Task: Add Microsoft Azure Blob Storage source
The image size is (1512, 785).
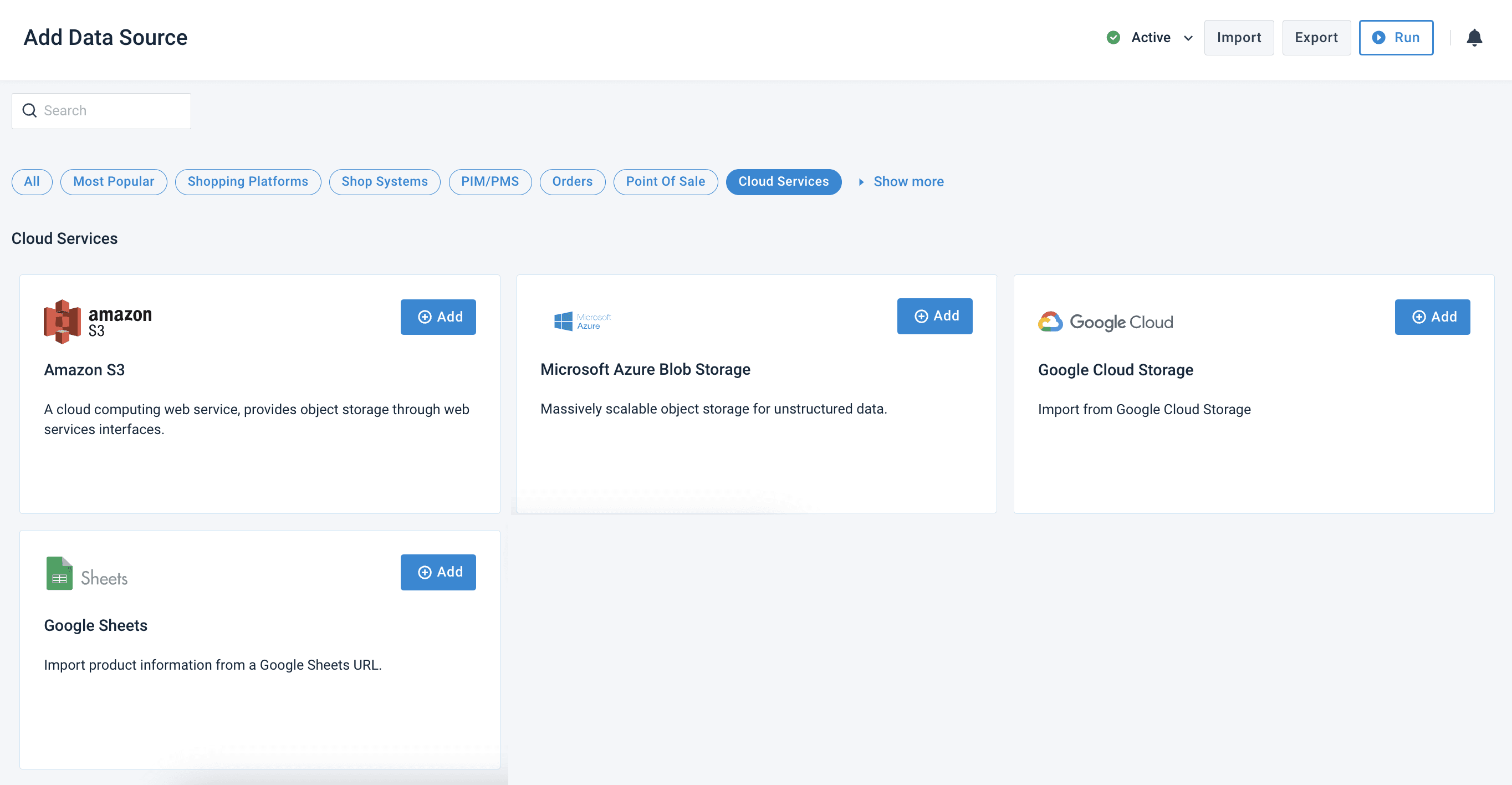Action: pyautogui.click(x=934, y=316)
